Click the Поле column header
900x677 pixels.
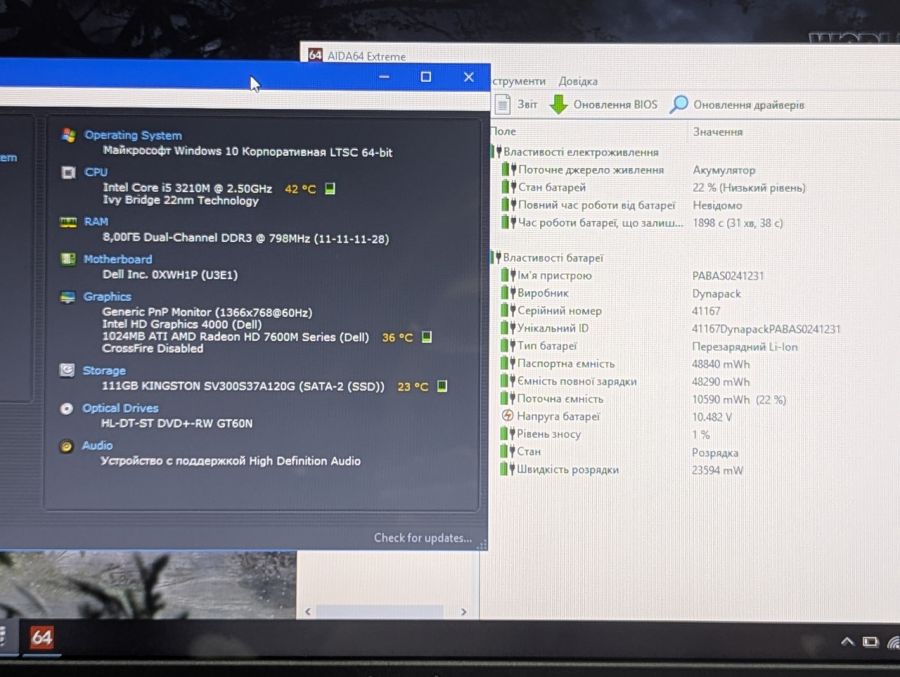tap(503, 131)
